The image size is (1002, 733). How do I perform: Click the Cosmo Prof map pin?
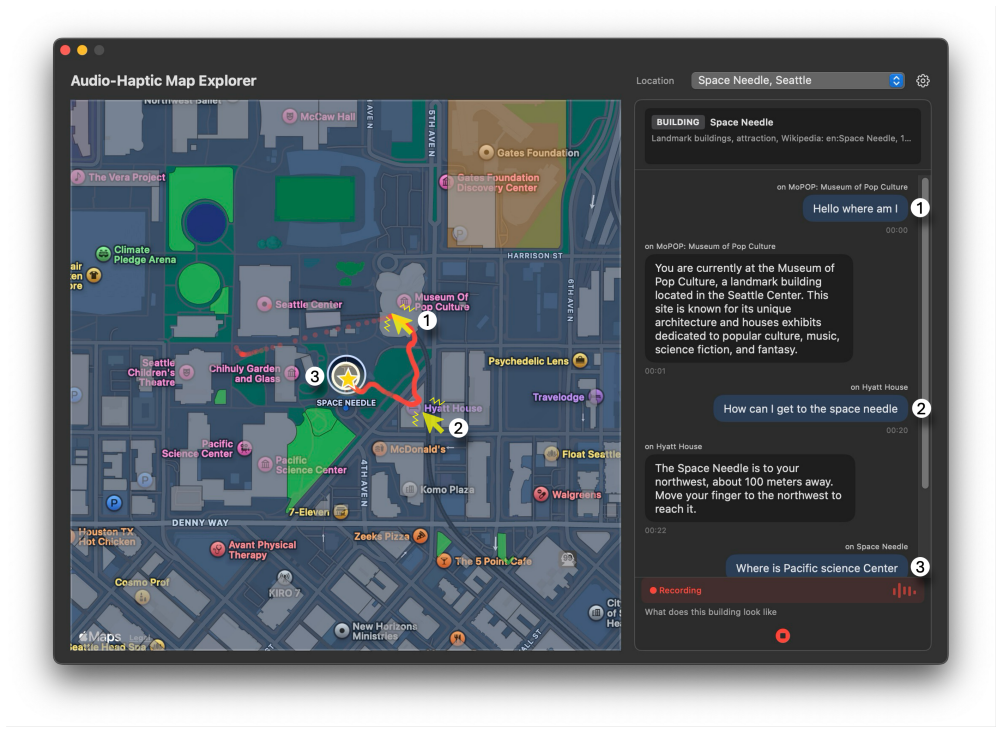[142, 597]
